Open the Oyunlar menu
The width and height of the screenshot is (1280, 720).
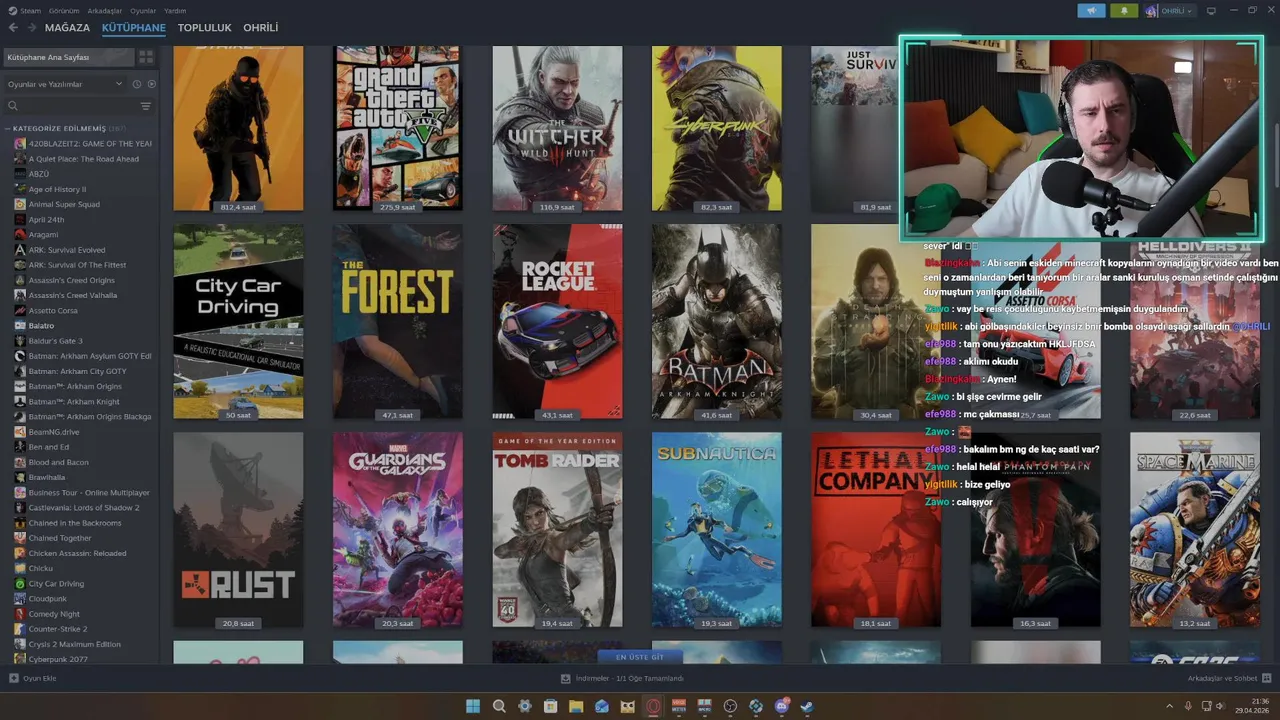[143, 11]
